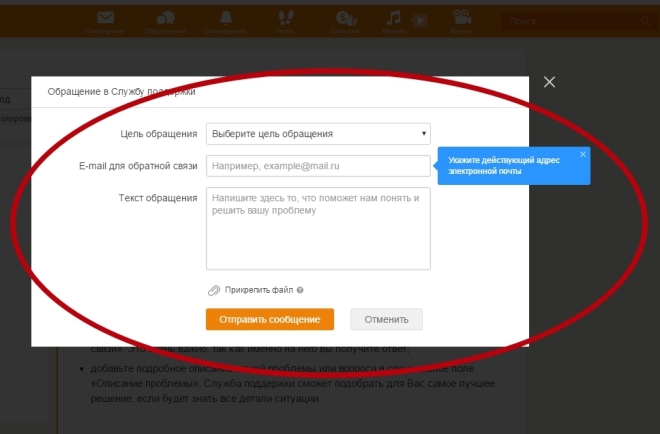
Task: Click the Поиск search field
Action: click(x=570, y=21)
